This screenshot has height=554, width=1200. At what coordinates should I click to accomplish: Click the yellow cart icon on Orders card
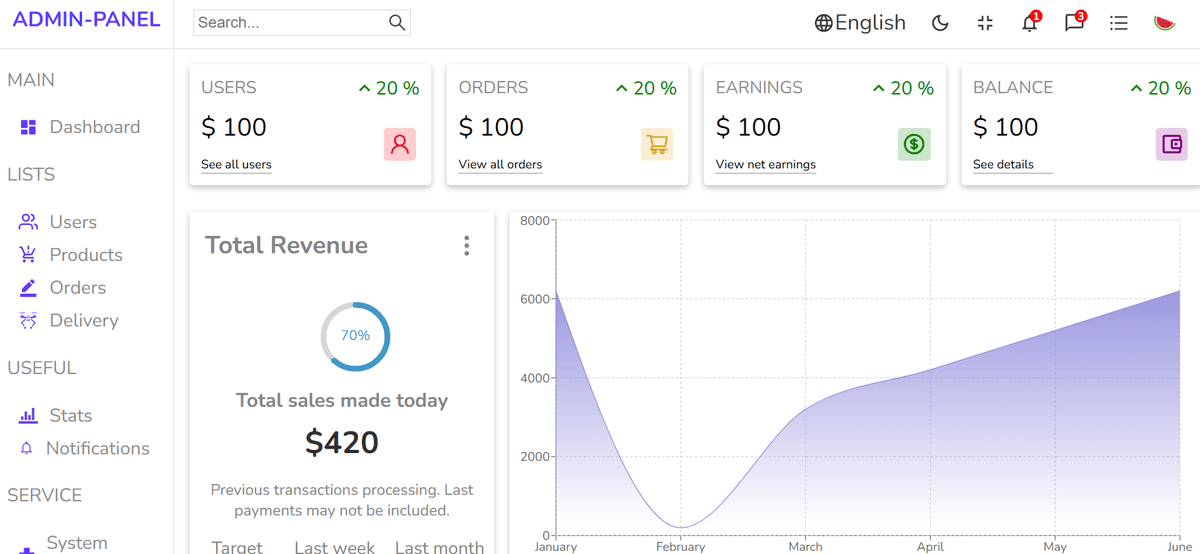(657, 144)
